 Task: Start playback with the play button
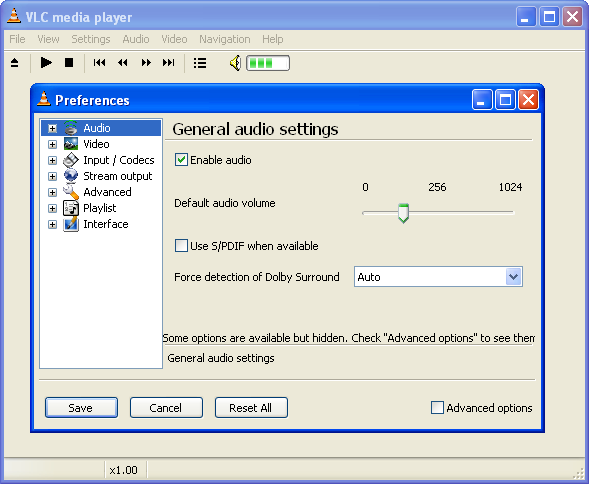pos(46,62)
